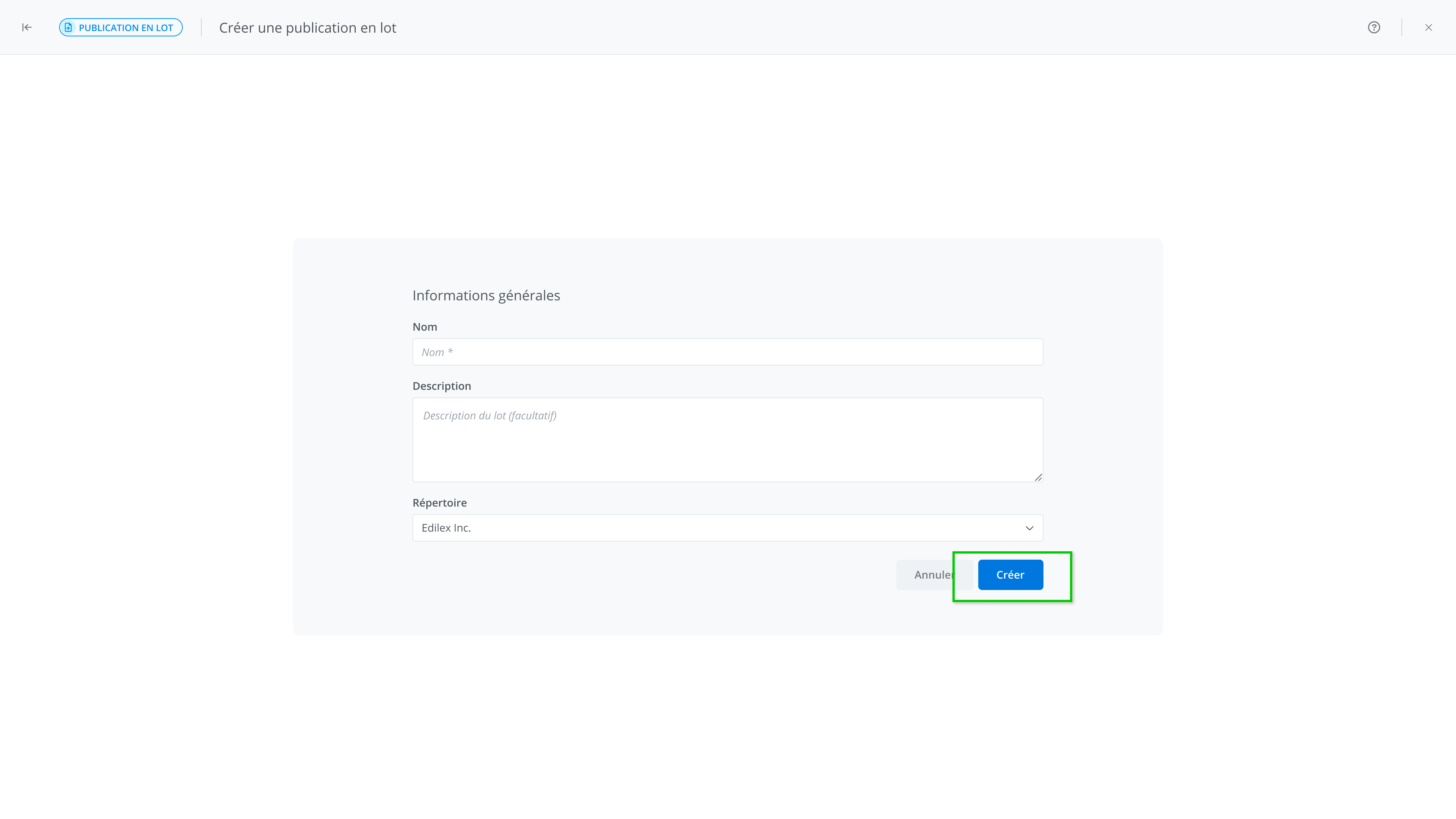Click the Répertoire dropdown chevron arrow
The width and height of the screenshot is (1456, 819).
(1029, 528)
